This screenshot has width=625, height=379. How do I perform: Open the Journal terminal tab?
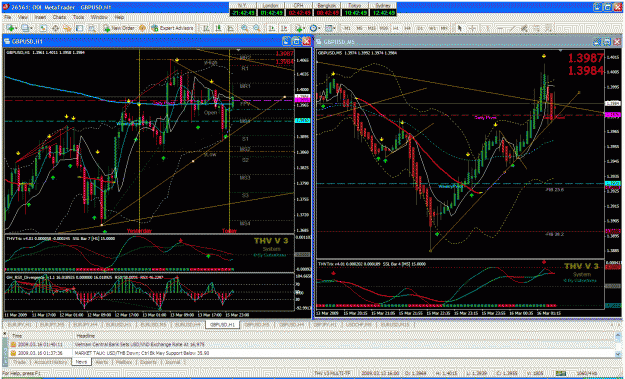(173, 362)
